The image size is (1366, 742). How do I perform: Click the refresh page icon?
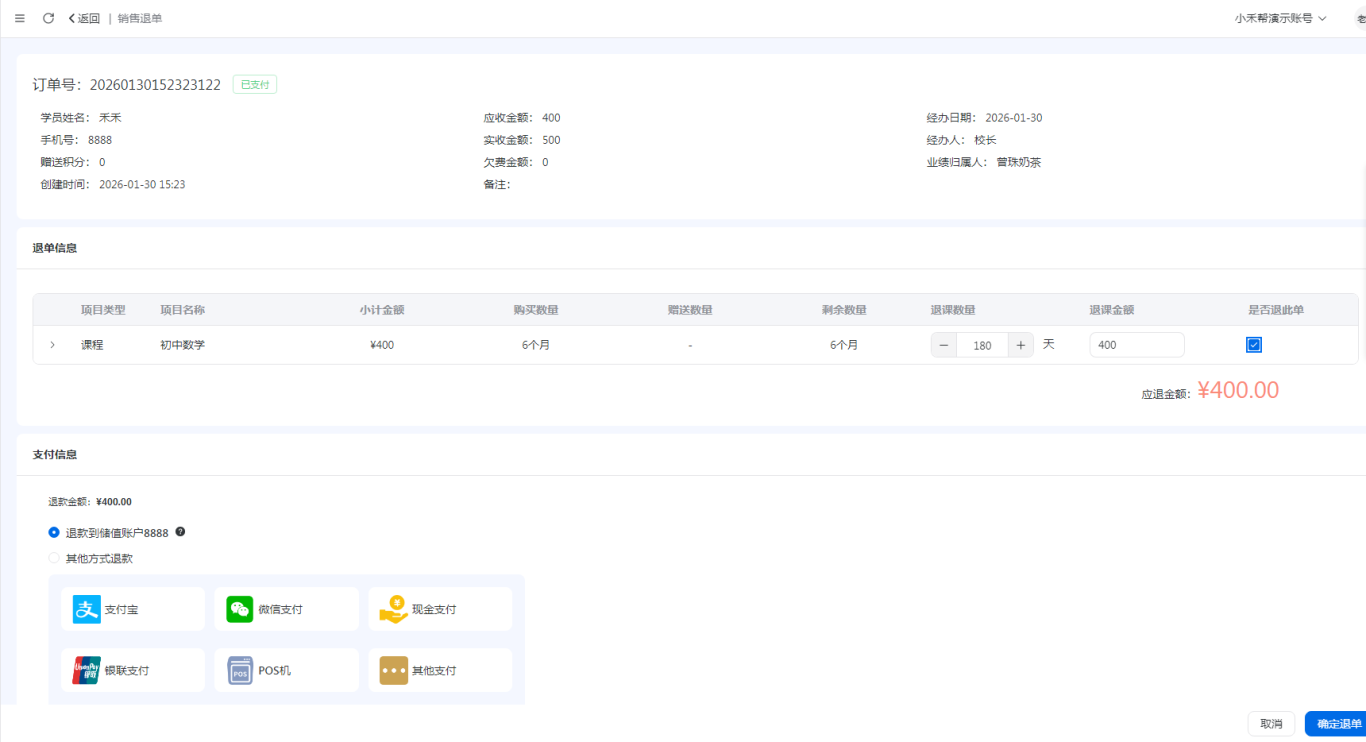pyautogui.click(x=48, y=18)
